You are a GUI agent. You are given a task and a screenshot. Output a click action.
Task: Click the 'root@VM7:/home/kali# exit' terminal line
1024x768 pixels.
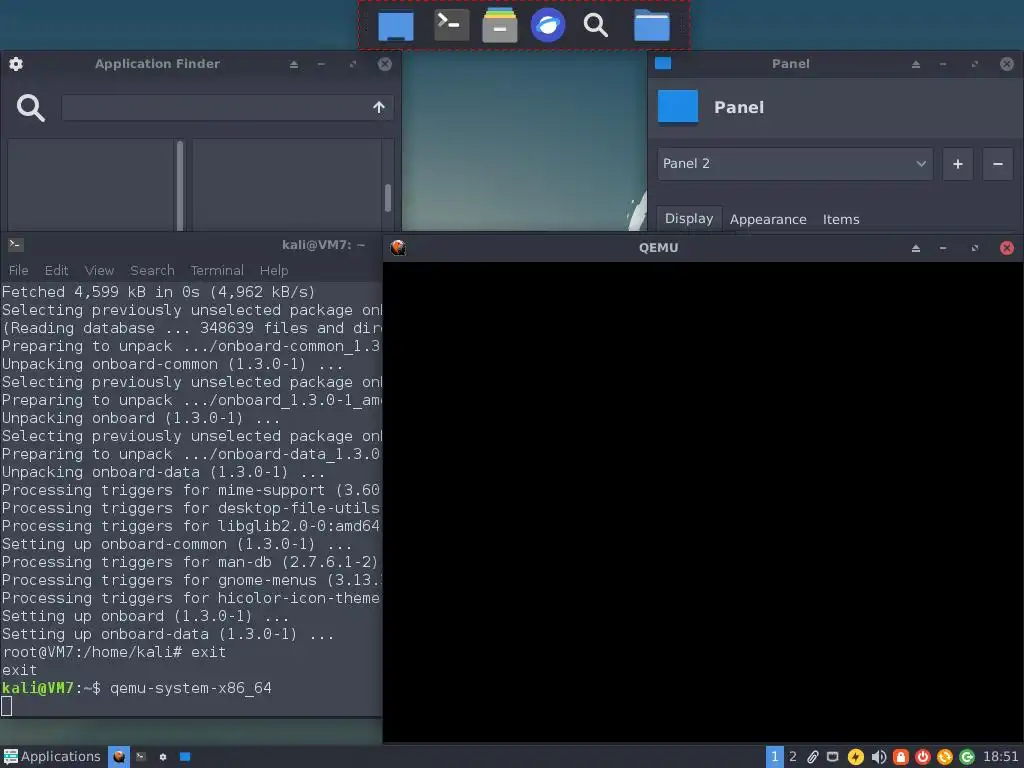(114, 652)
